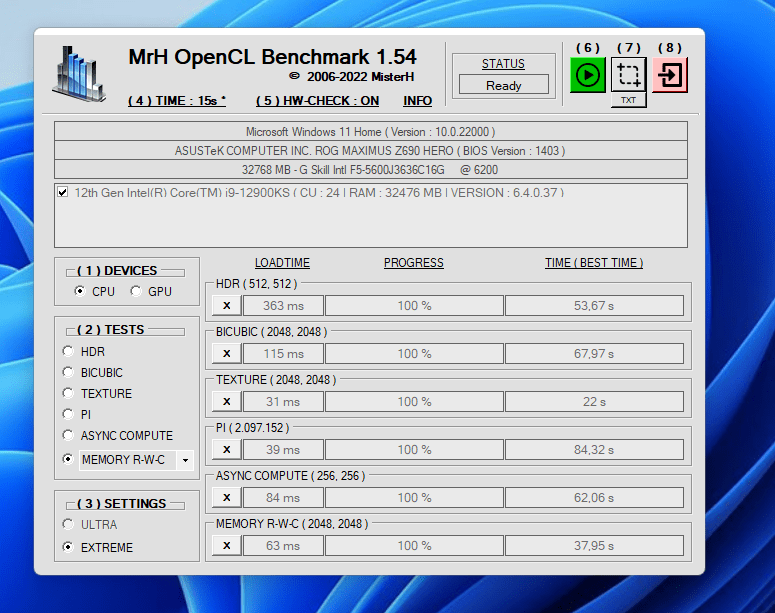Select the ULTRA setting
Viewport: 775px width, 613px height.
click(x=68, y=524)
